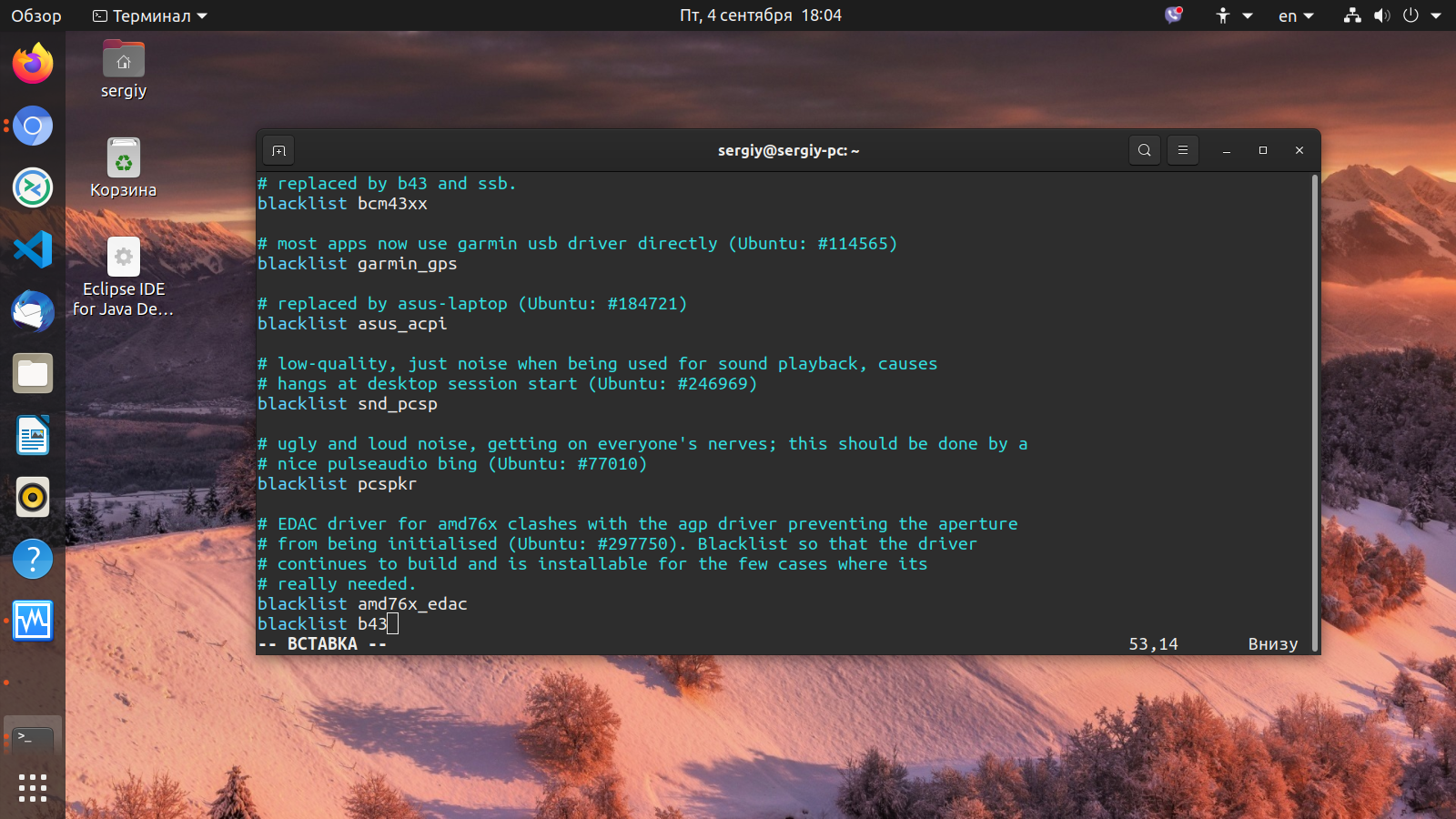Minimize the terminal window
The width and height of the screenshot is (1456, 819).
(1227, 150)
